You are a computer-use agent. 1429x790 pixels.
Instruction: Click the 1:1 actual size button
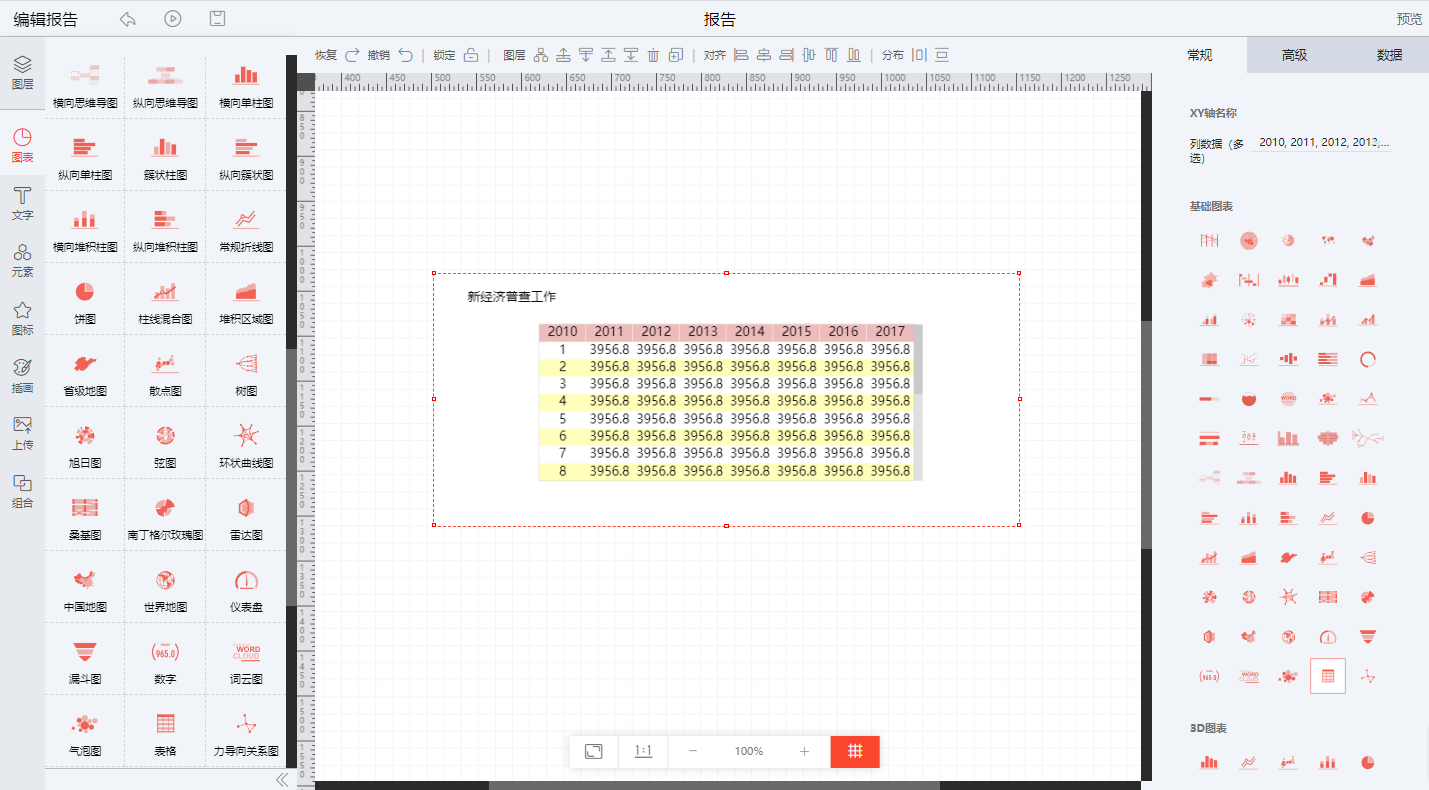pos(643,751)
